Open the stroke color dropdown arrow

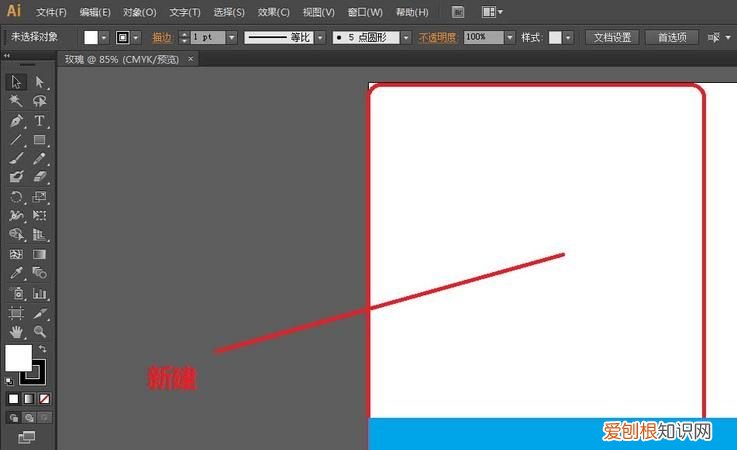(136, 38)
